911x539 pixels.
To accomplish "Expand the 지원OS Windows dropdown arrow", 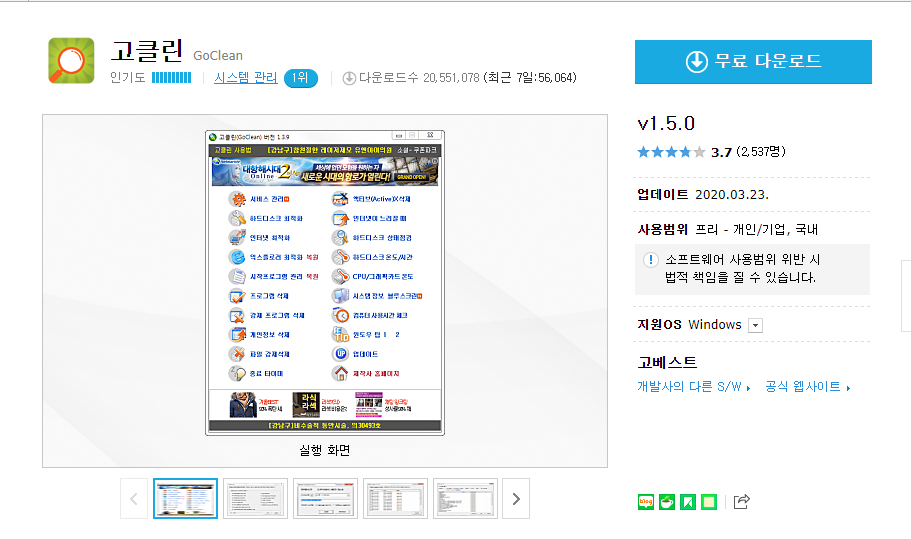I will click(755, 325).
